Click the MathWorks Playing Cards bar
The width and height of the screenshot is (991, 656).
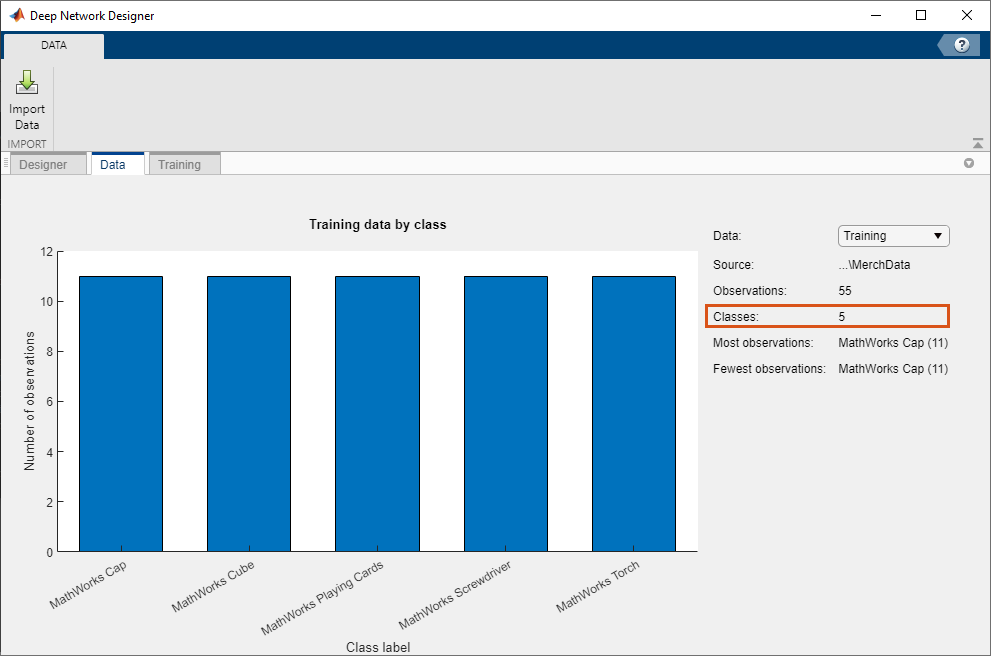tap(377, 414)
